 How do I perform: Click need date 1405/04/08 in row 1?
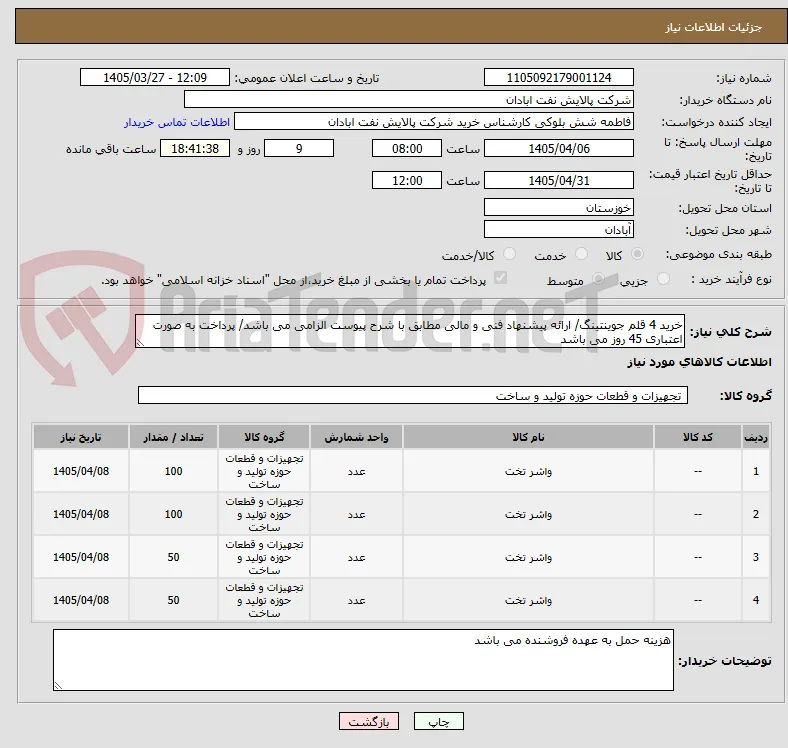coord(81,471)
